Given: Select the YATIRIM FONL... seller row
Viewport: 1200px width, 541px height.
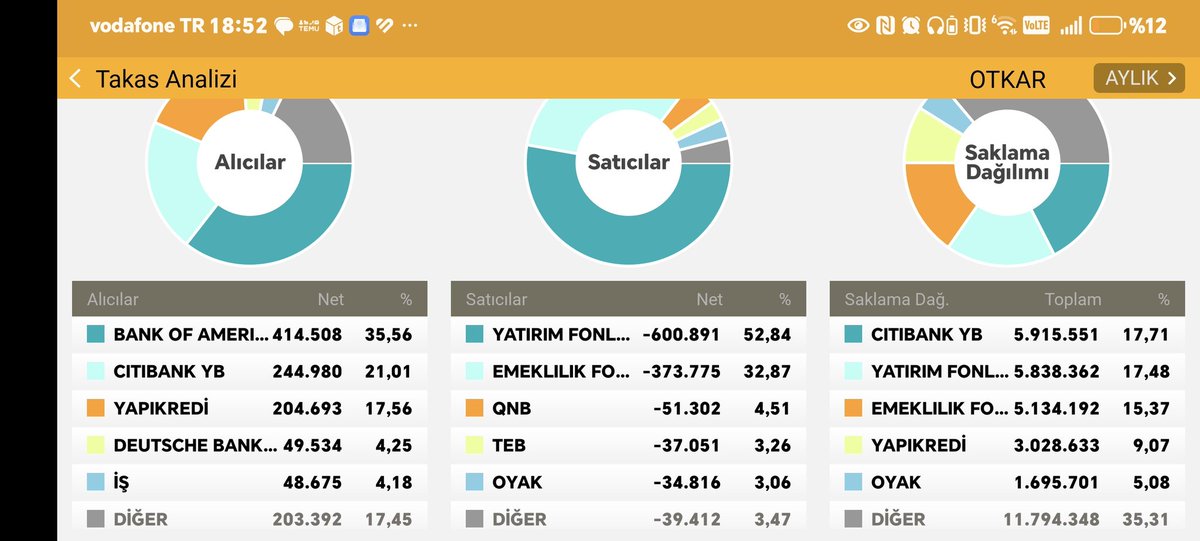Looking at the screenshot, I should [x=628, y=335].
